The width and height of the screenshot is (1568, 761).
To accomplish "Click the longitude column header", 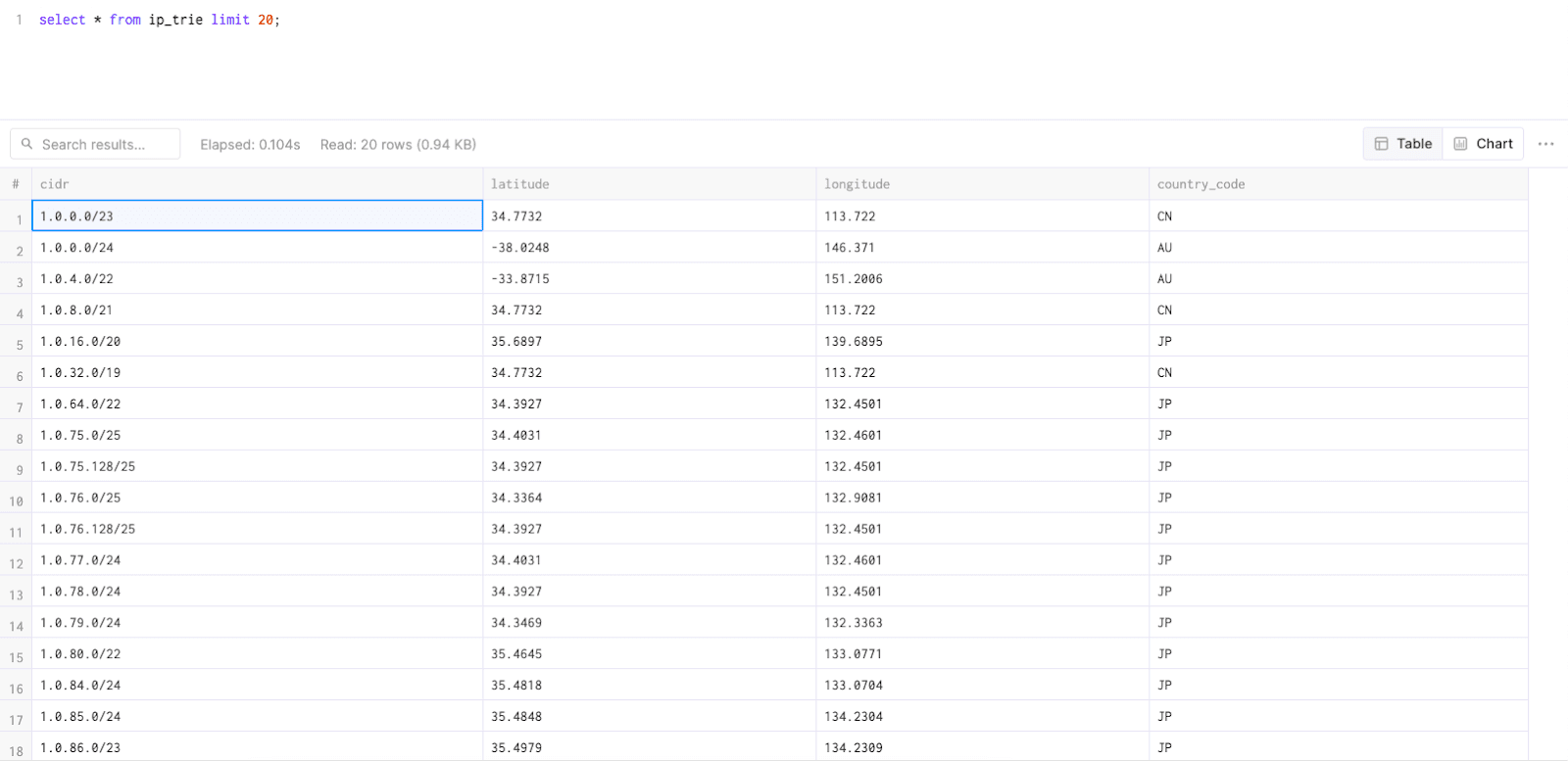I will pos(857,184).
